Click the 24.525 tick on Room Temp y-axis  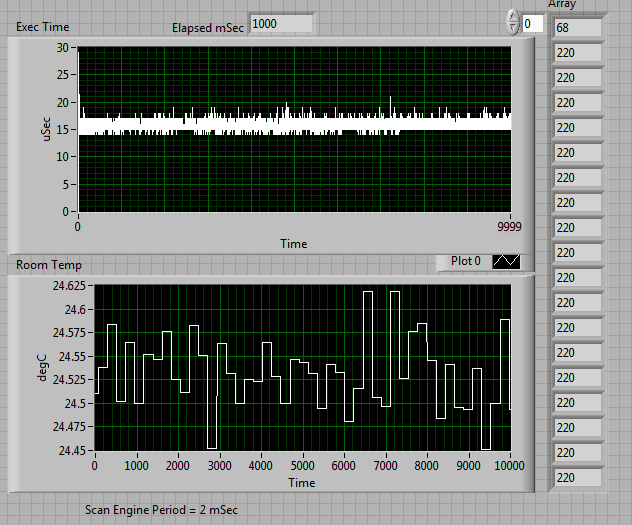pyautogui.click(x=69, y=380)
